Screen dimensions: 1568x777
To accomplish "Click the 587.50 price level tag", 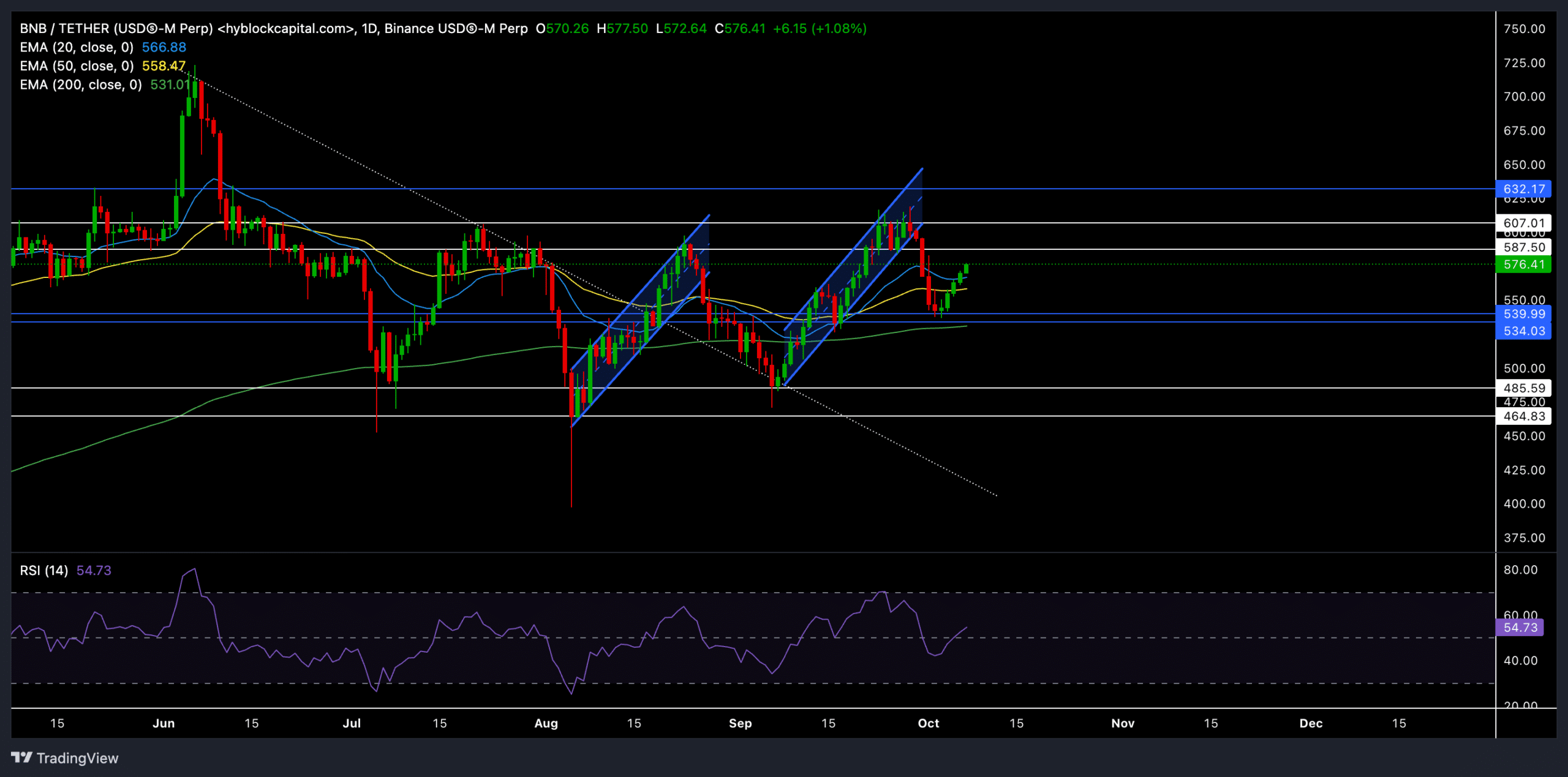I will 1524,247.
